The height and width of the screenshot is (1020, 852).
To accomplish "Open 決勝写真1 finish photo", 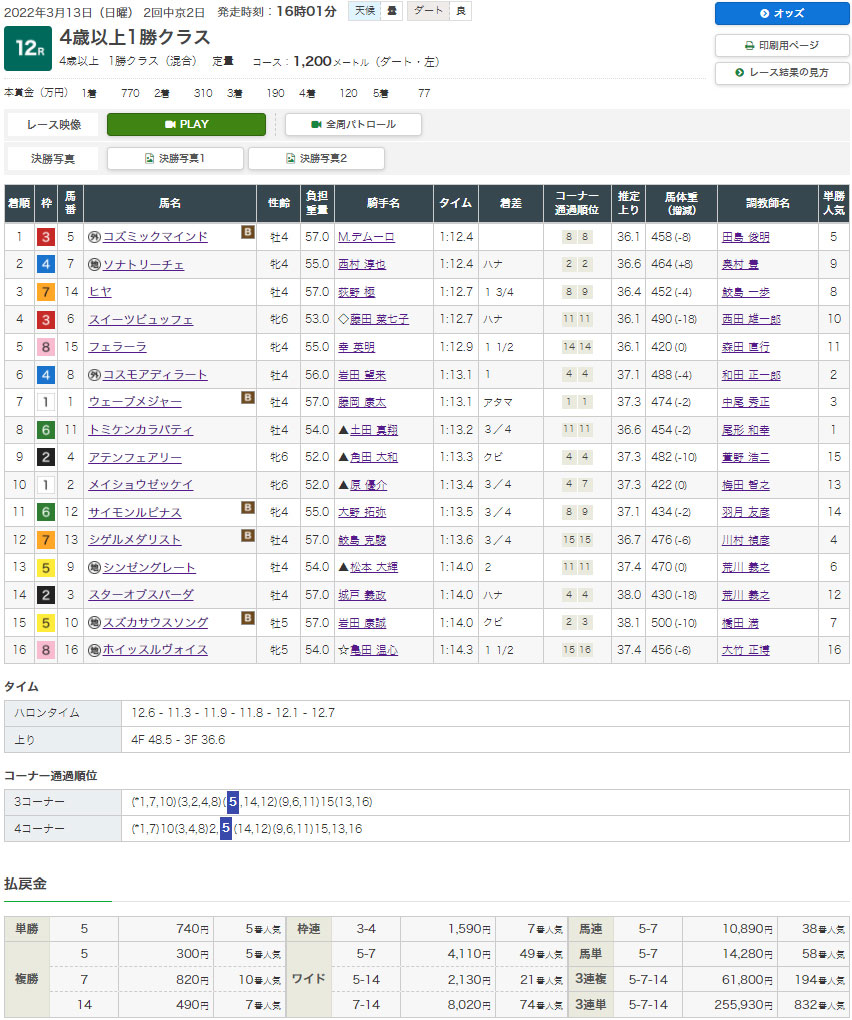I will 175,158.
